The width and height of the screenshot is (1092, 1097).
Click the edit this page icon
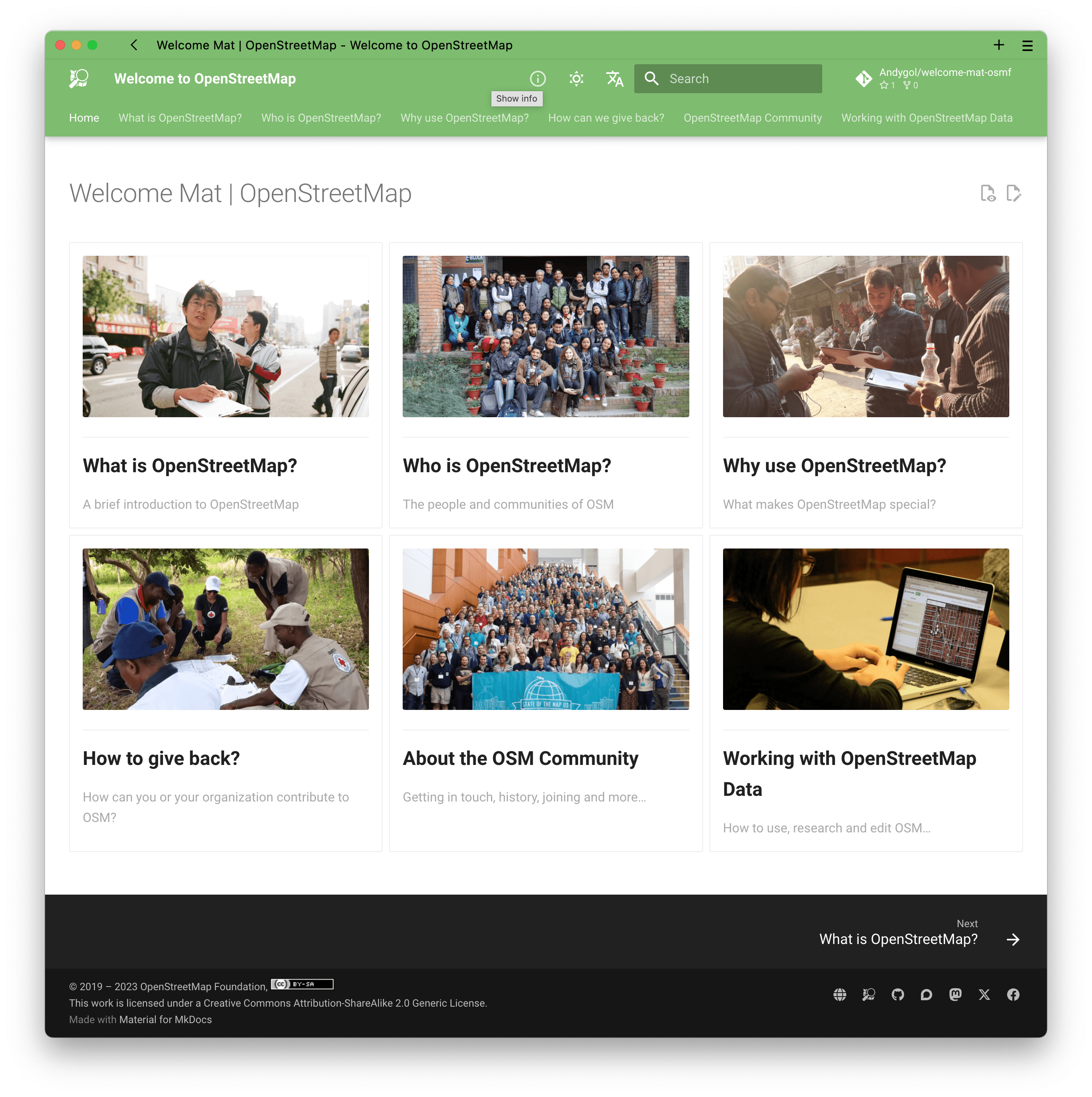pyautogui.click(x=1013, y=193)
